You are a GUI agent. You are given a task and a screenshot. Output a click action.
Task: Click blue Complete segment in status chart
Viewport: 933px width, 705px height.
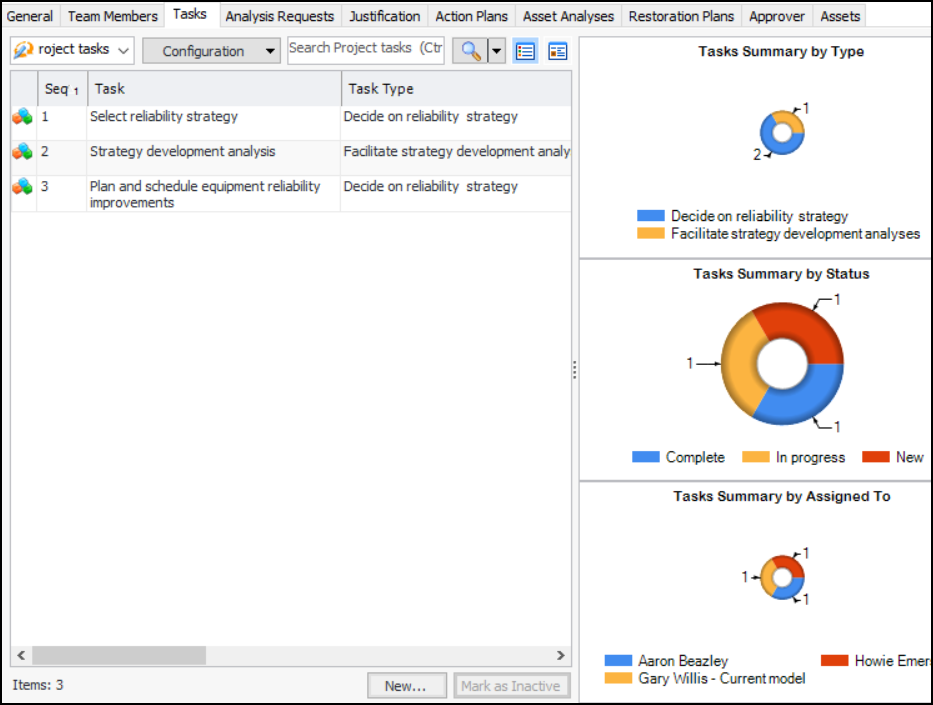coord(803,397)
